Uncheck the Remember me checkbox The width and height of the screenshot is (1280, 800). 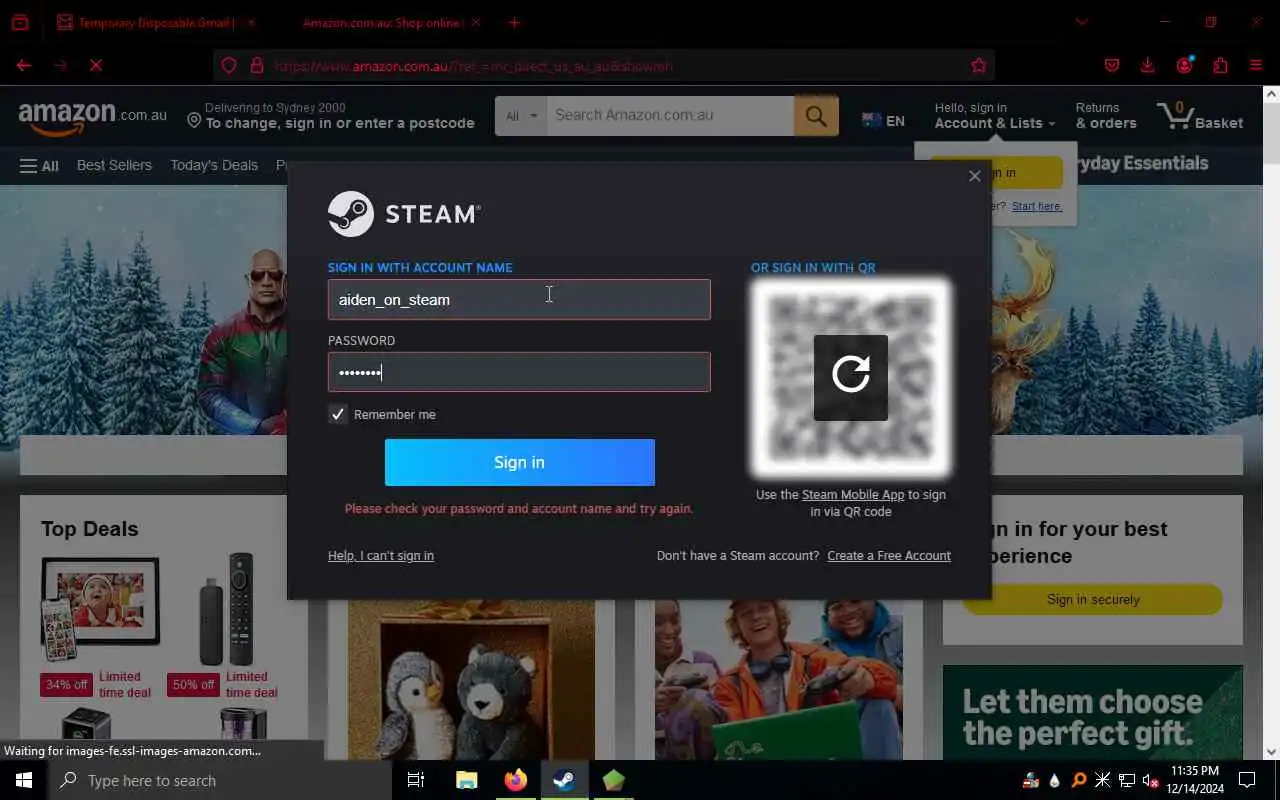click(x=338, y=414)
